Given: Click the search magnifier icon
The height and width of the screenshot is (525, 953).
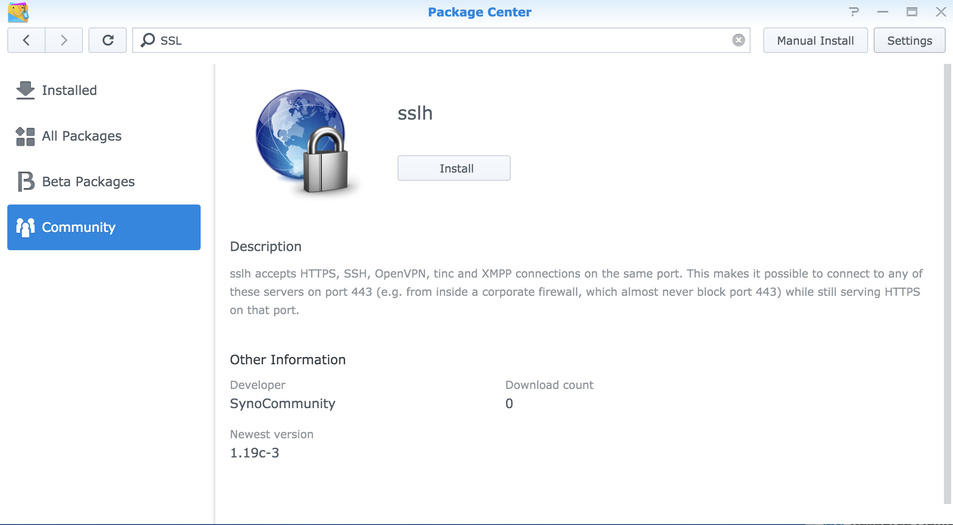Looking at the screenshot, I should (x=148, y=40).
